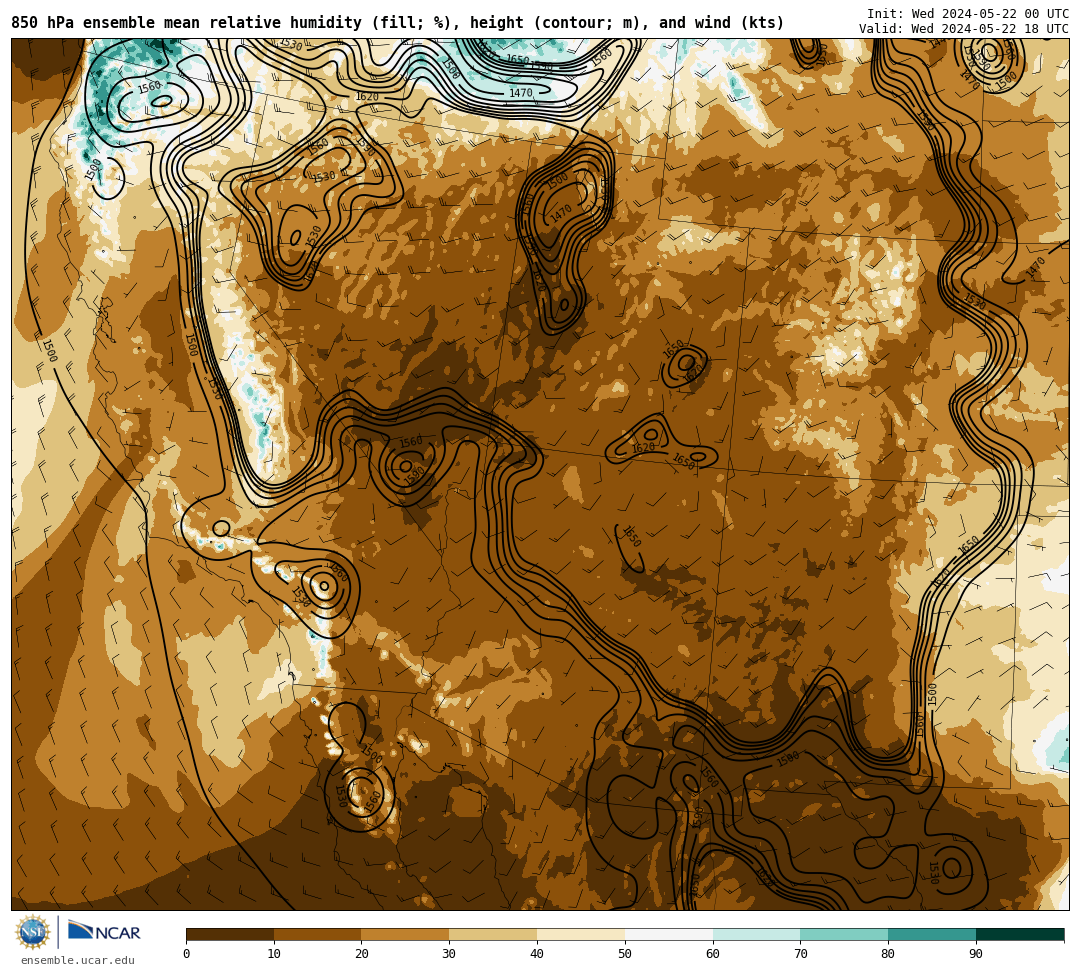The height and width of the screenshot is (973, 1080).
Task: Pick the 80-90% teal colorbar segment
Action: pyautogui.click(x=932, y=934)
